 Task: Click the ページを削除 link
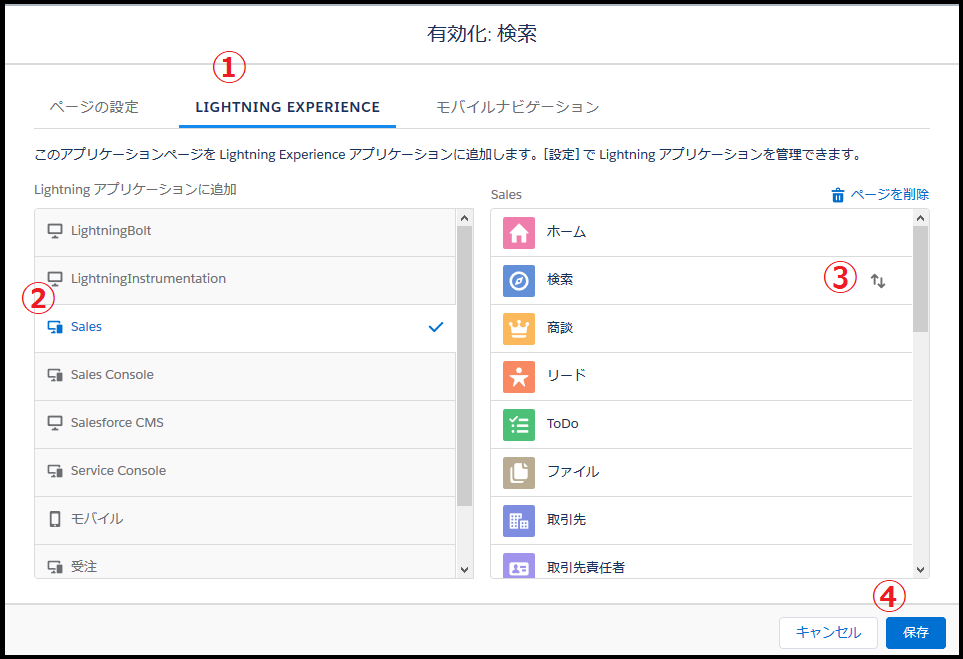[889, 195]
